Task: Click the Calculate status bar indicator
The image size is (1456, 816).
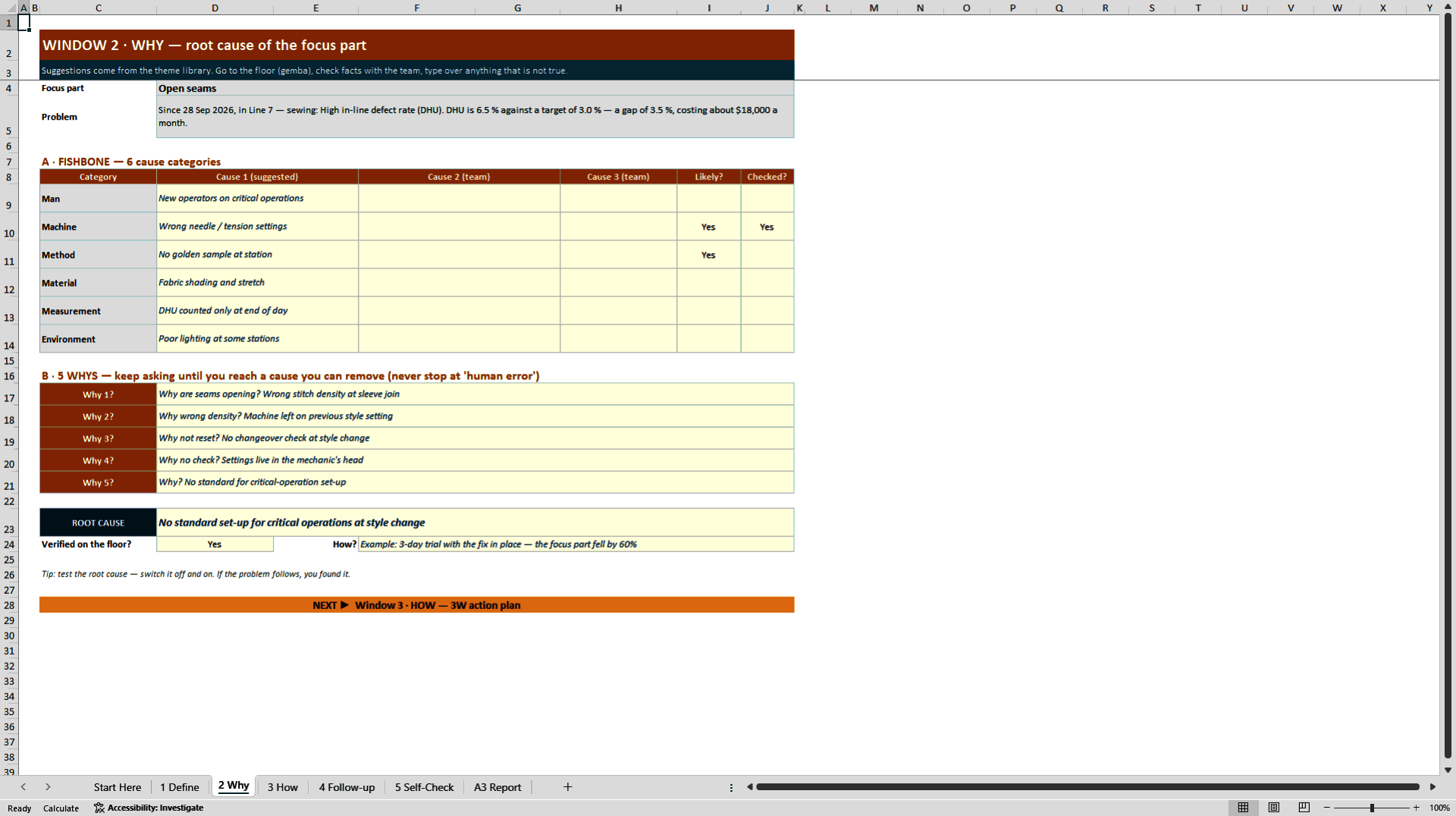Action: [x=61, y=808]
